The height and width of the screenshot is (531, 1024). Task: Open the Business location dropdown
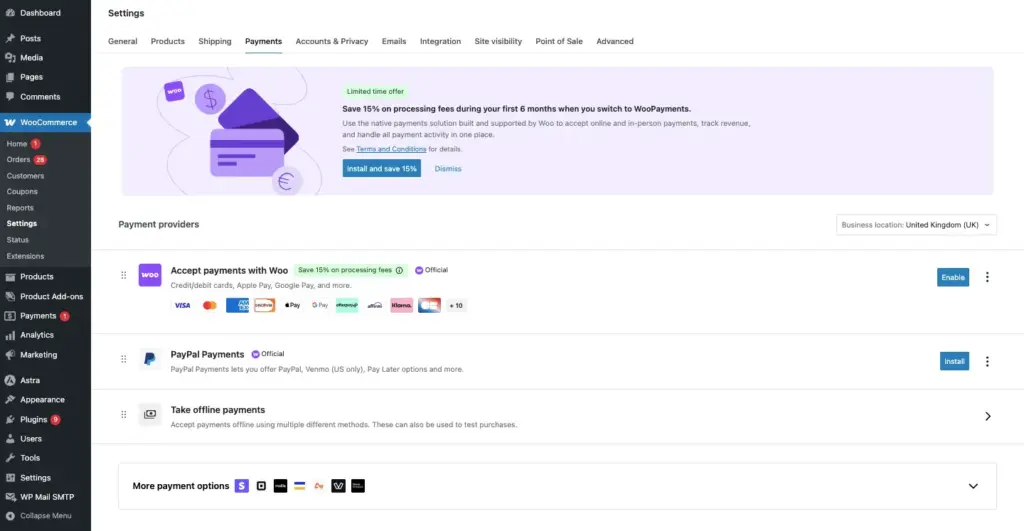pos(916,225)
